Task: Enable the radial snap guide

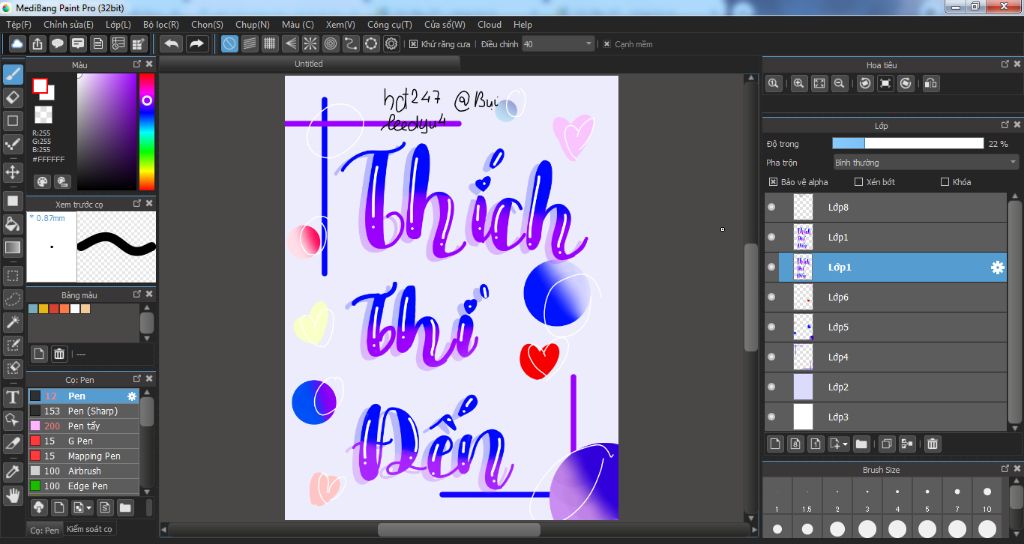Action: coord(310,44)
